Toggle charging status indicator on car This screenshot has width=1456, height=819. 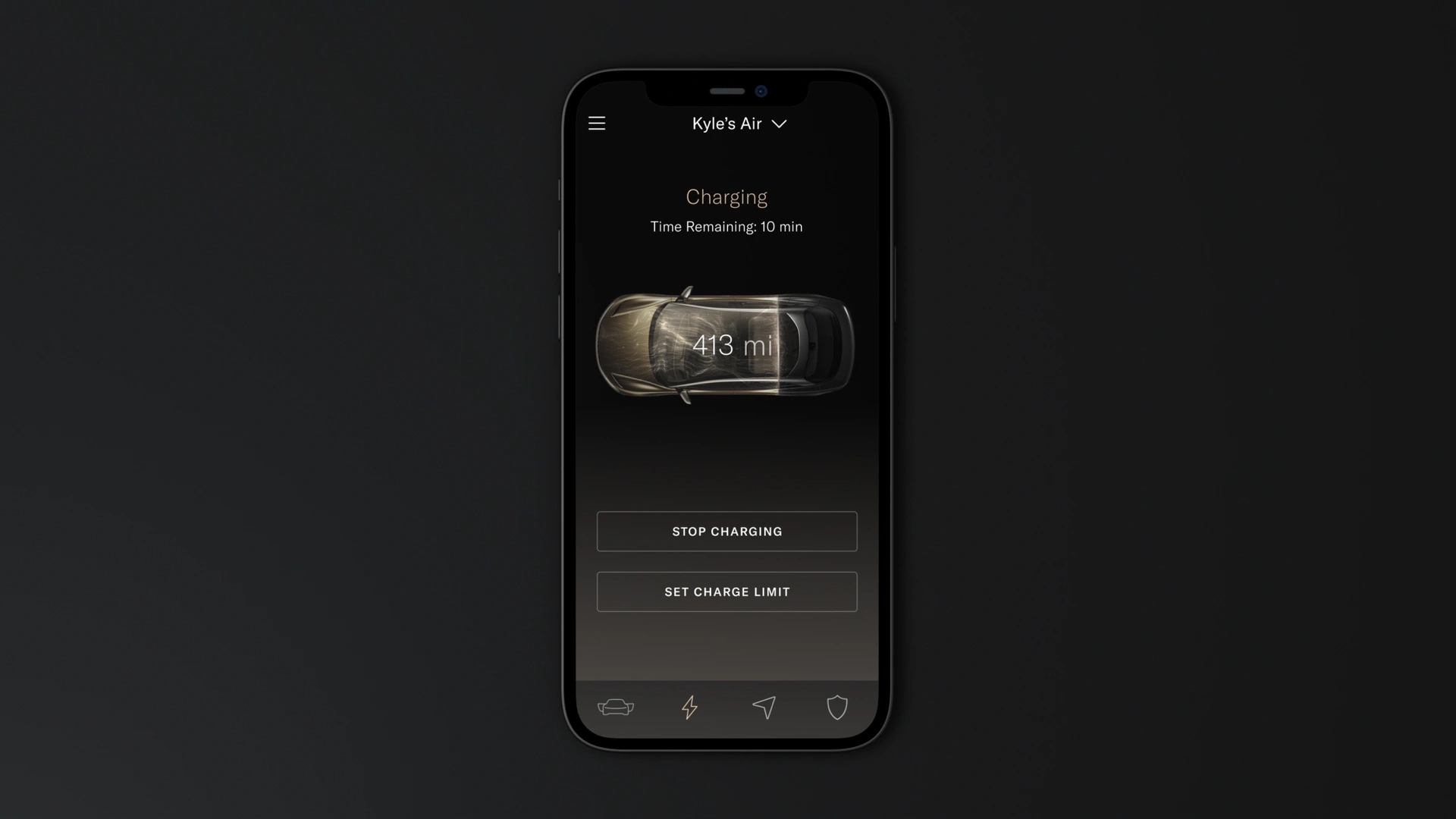727,345
